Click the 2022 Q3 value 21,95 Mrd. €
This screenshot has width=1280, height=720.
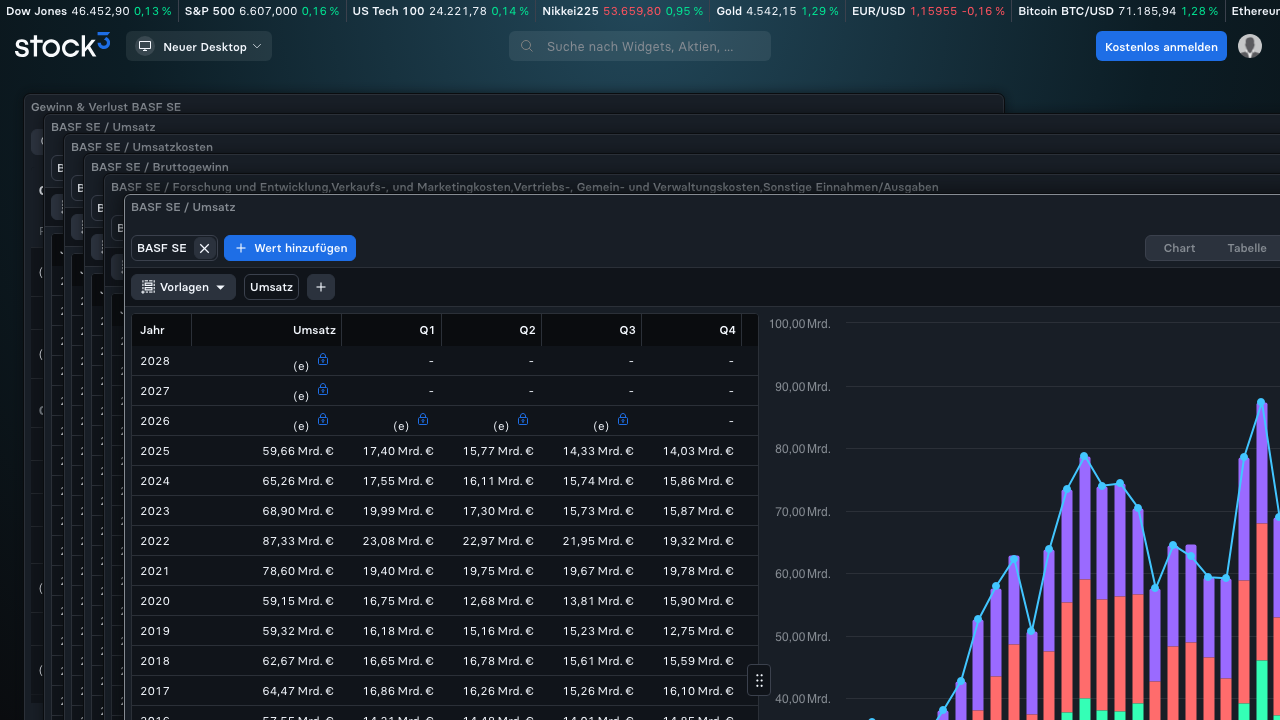tap(598, 541)
